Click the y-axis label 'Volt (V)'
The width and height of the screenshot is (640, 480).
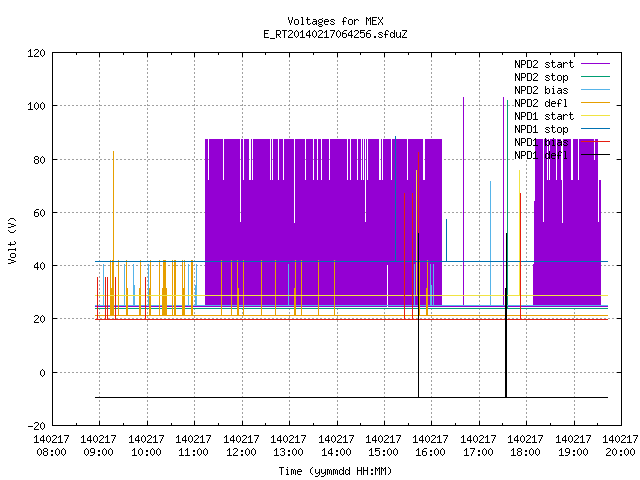(13, 240)
